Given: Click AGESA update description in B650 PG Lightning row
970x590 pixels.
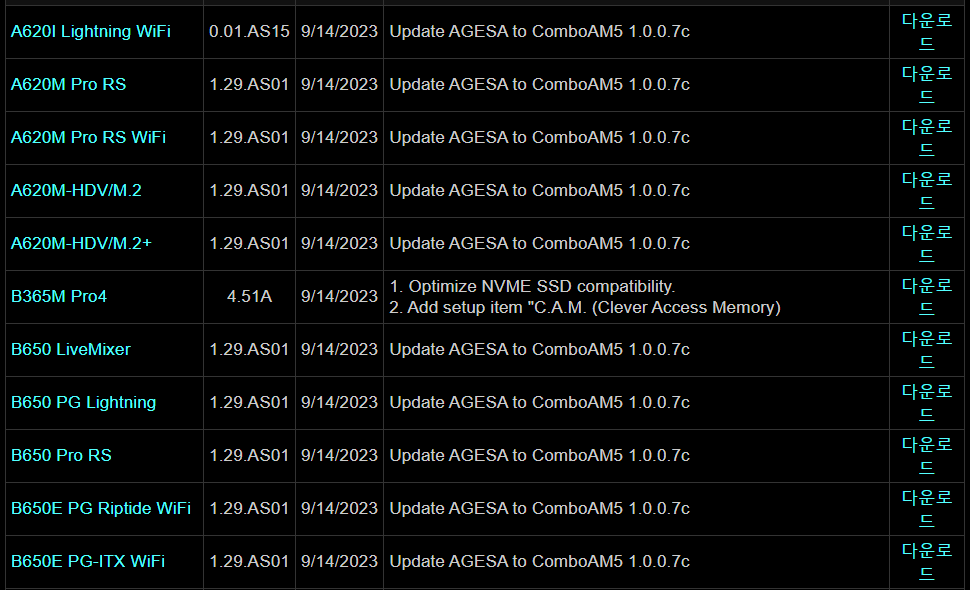Looking at the screenshot, I should click(539, 403).
